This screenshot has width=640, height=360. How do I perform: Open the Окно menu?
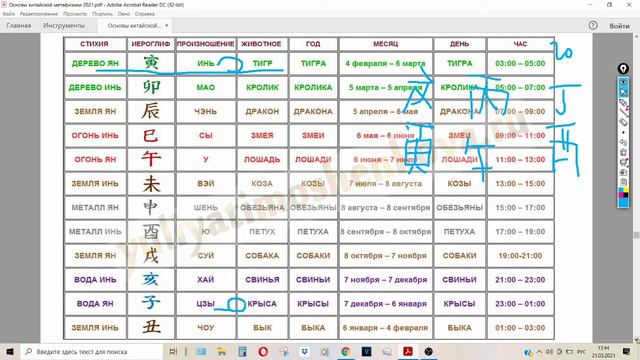[x=124, y=14]
